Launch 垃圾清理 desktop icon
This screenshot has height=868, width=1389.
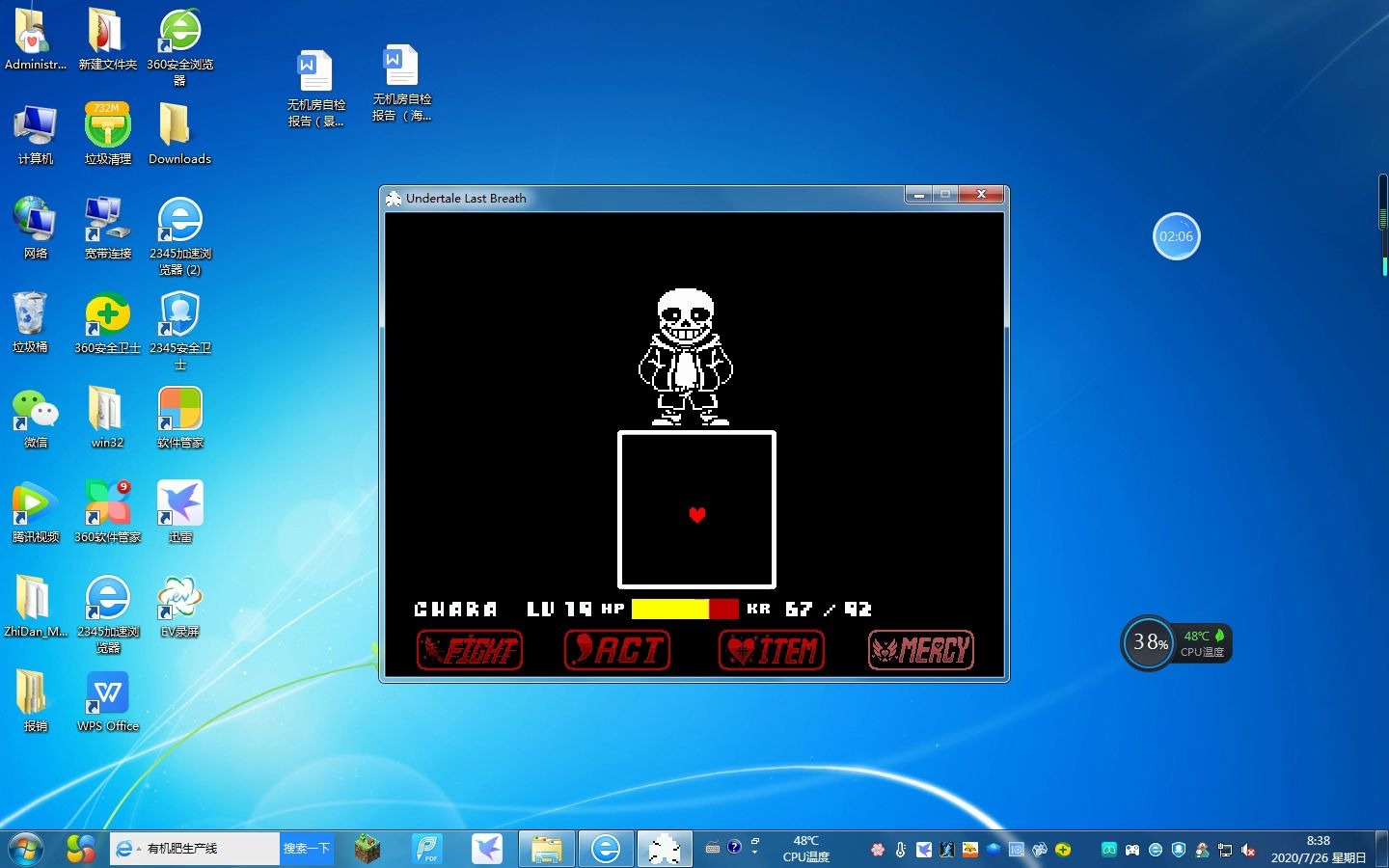point(107,135)
